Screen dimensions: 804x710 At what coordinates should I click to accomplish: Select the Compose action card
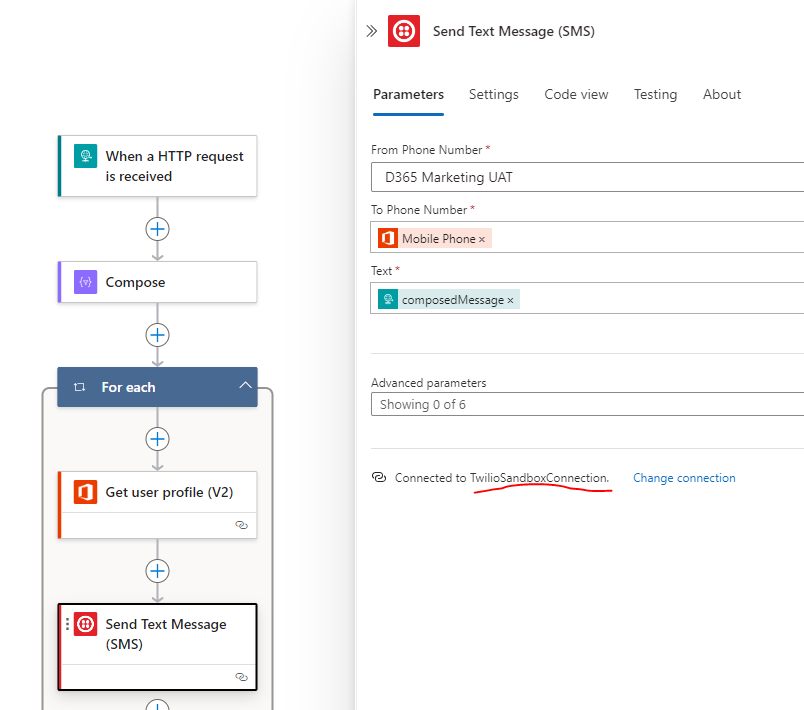[x=157, y=282]
